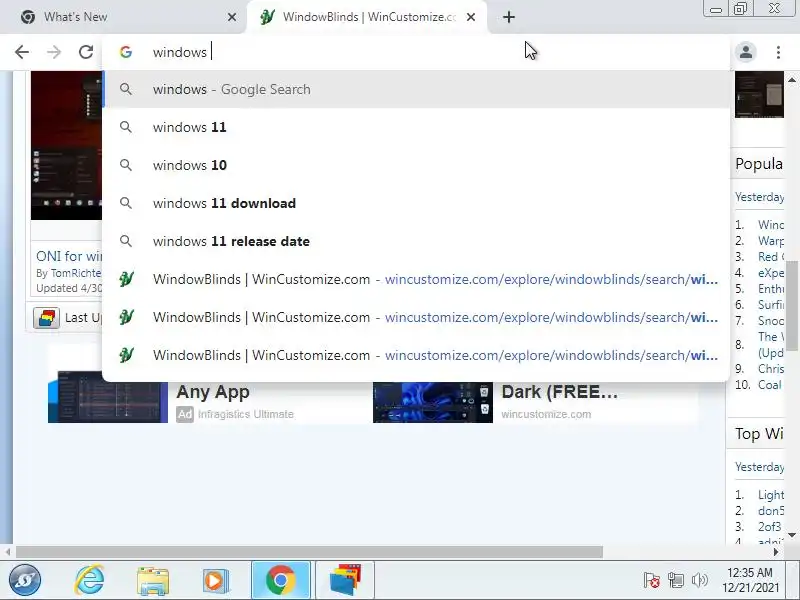Open the first WindowBlinds WinCustomize.com history suggestion
Screen dimensions: 800x600
pos(416,279)
